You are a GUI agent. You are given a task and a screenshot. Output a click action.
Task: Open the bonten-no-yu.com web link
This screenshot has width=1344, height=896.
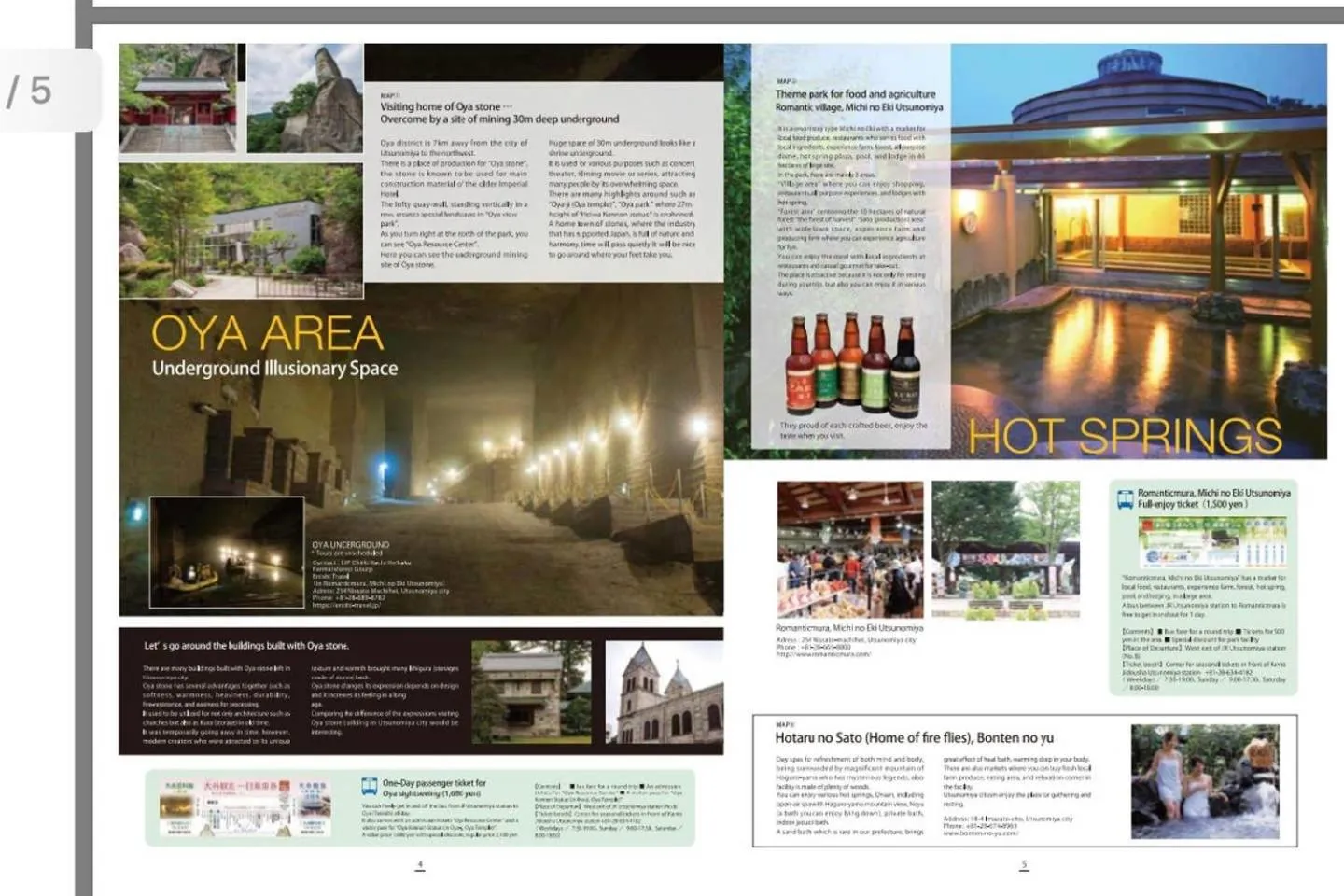click(980, 833)
